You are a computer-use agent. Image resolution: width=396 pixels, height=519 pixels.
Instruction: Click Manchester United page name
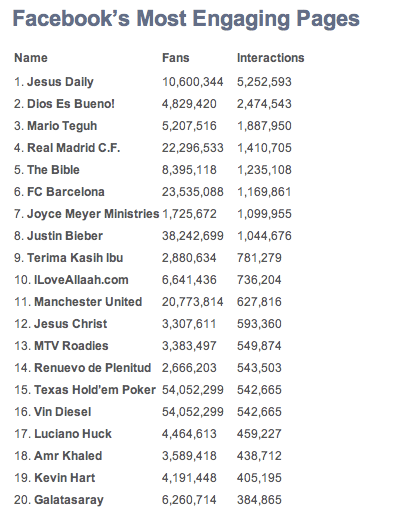88,302
